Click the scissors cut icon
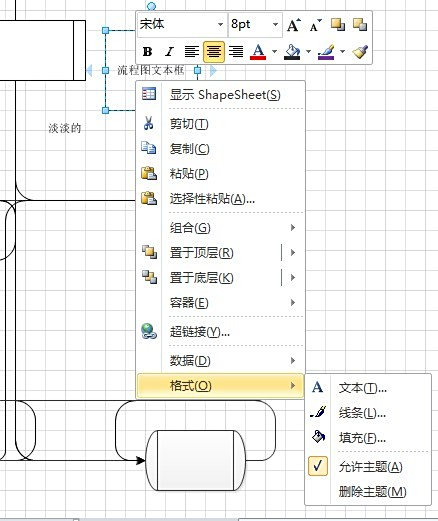The width and height of the screenshot is (438, 521). (x=149, y=123)
